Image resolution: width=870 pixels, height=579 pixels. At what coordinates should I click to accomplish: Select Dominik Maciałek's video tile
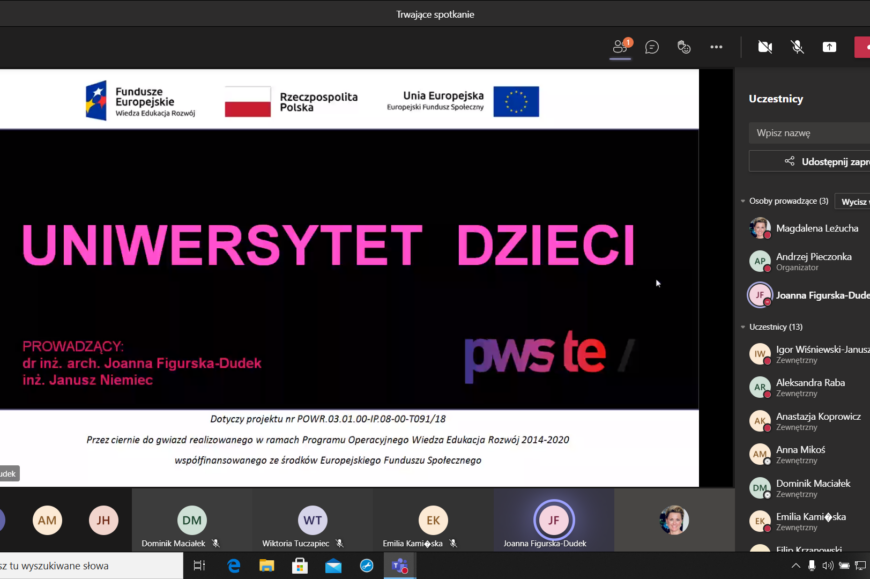point(191,520)
